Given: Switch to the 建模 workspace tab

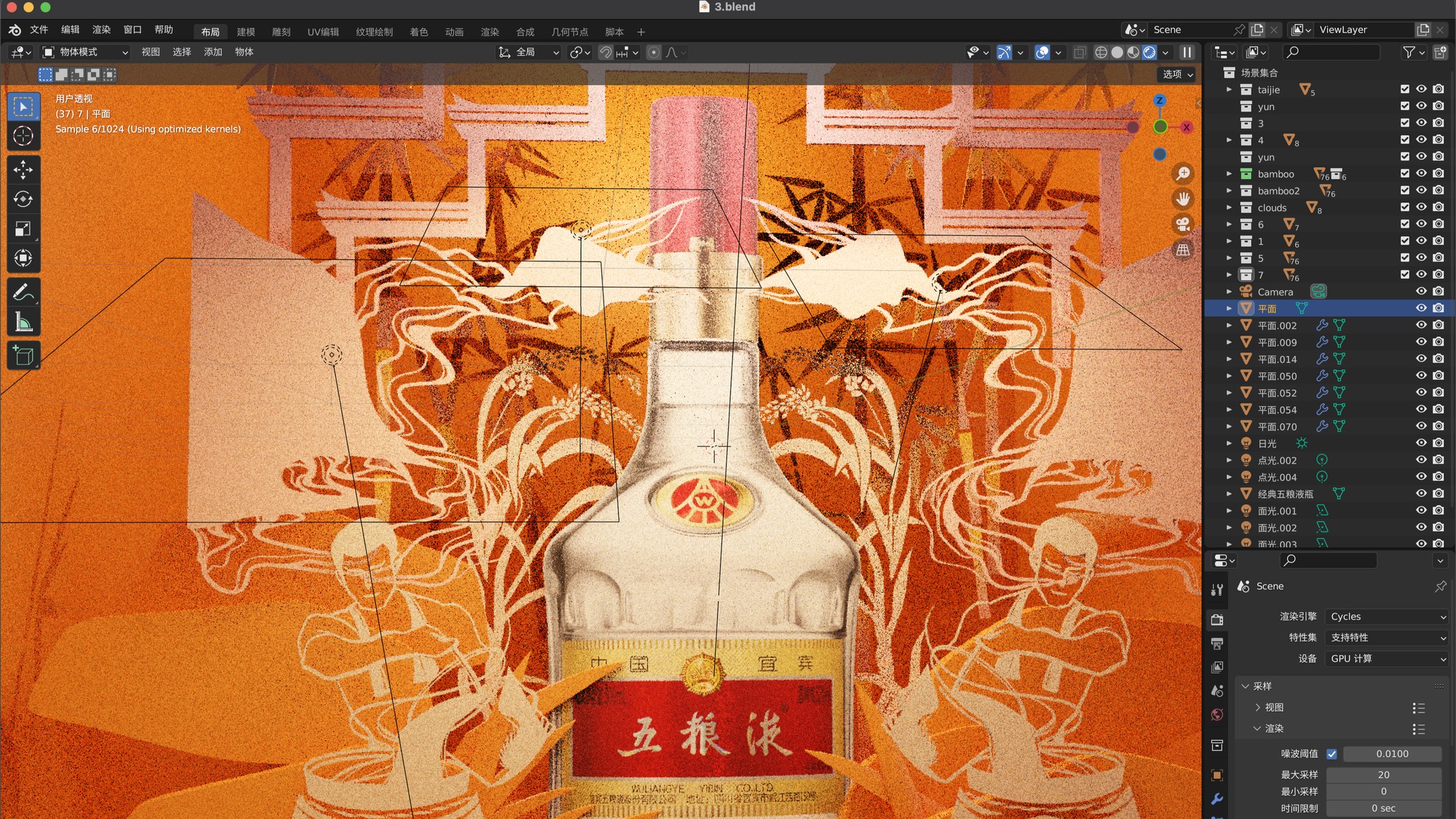Looking at the screenshot, I should pos(246,32).
